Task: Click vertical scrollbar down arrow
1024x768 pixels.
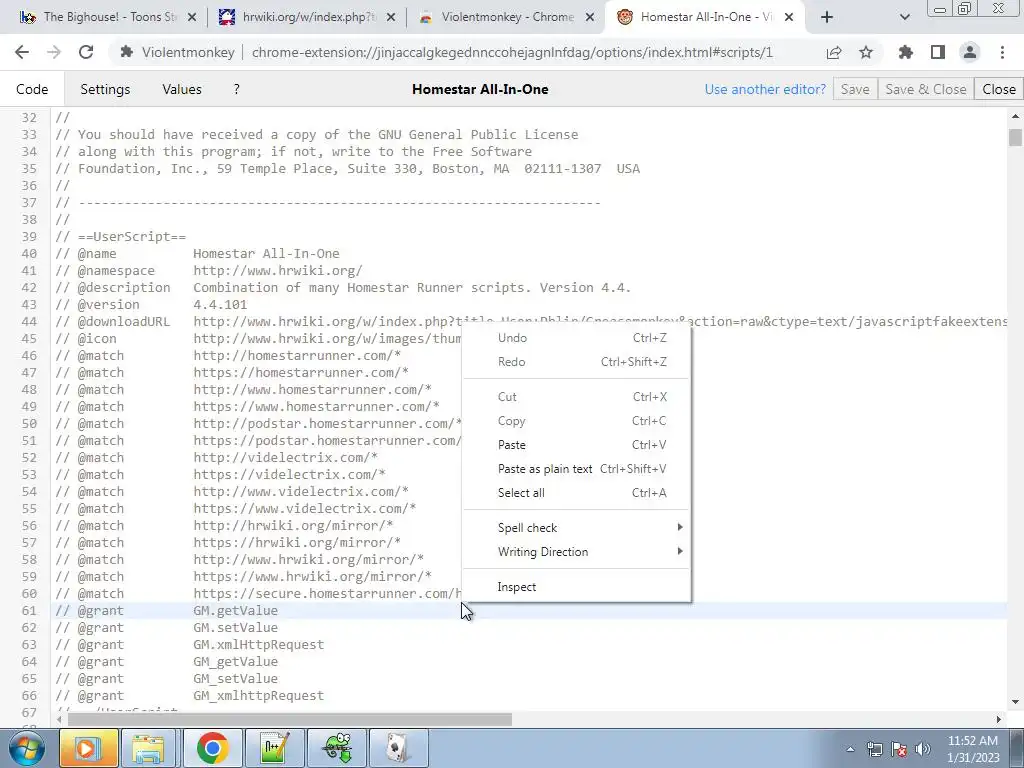Action: [1015, 702]
